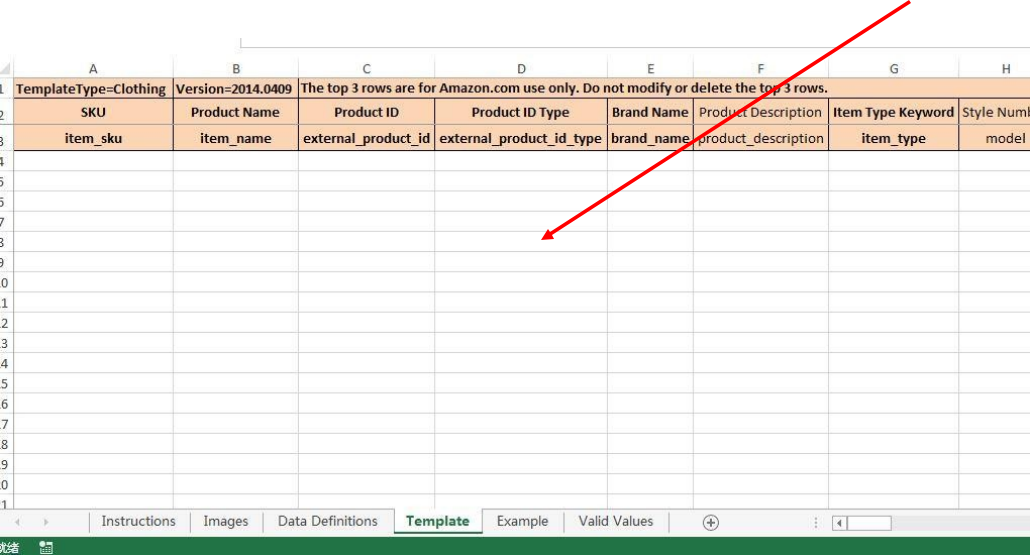
Task: Open the Instructions sheet tab
Action: click(x=138, y=521)
